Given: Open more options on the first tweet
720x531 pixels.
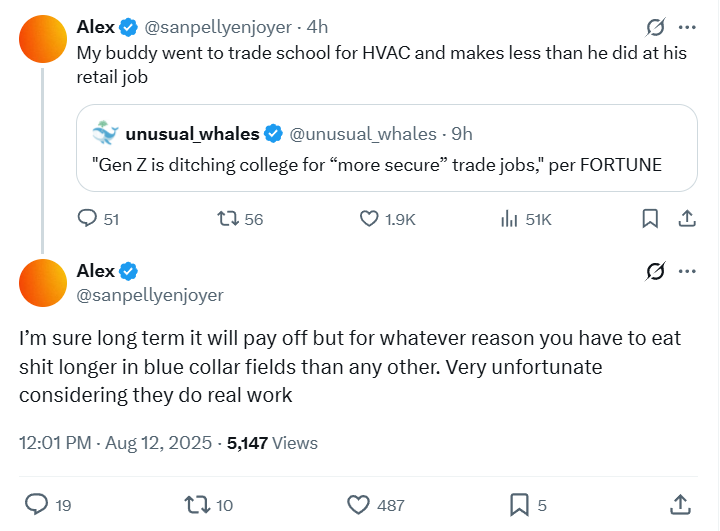Looking at the screenshot, I should point(687,28).
